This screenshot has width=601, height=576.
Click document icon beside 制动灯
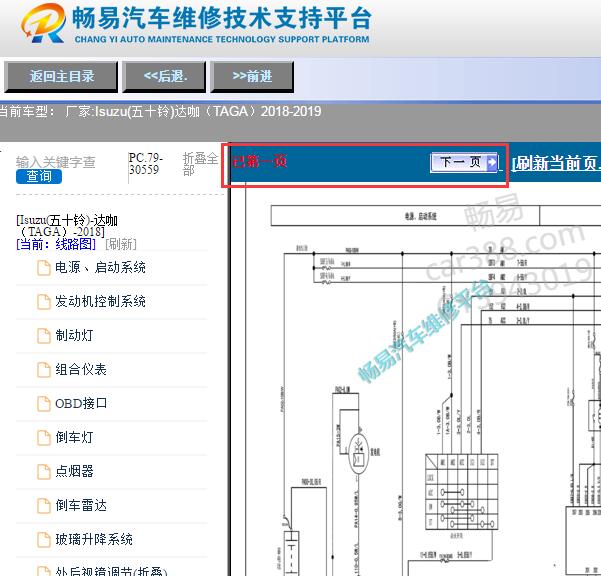click(x=44, y=336)
